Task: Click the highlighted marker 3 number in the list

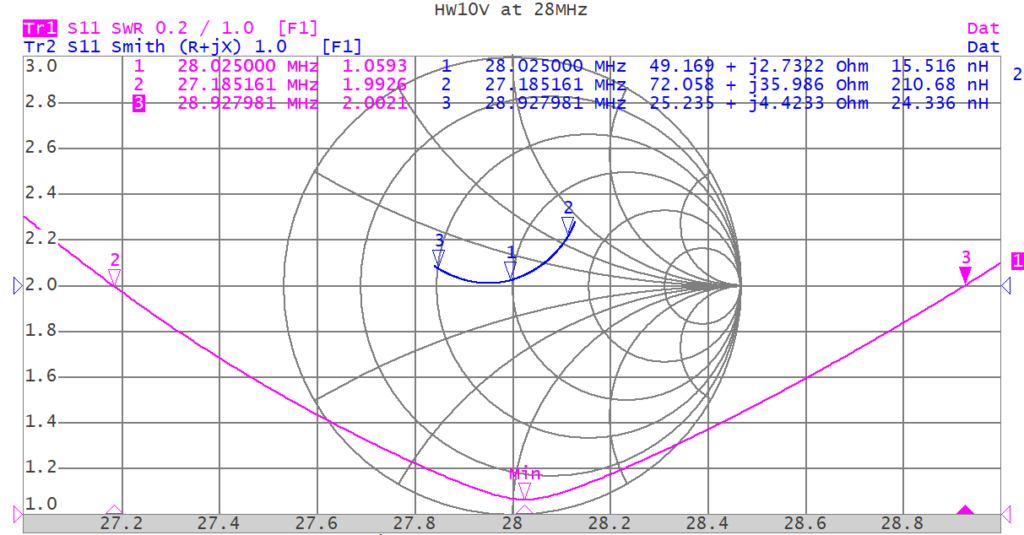Action: (139, 103)
